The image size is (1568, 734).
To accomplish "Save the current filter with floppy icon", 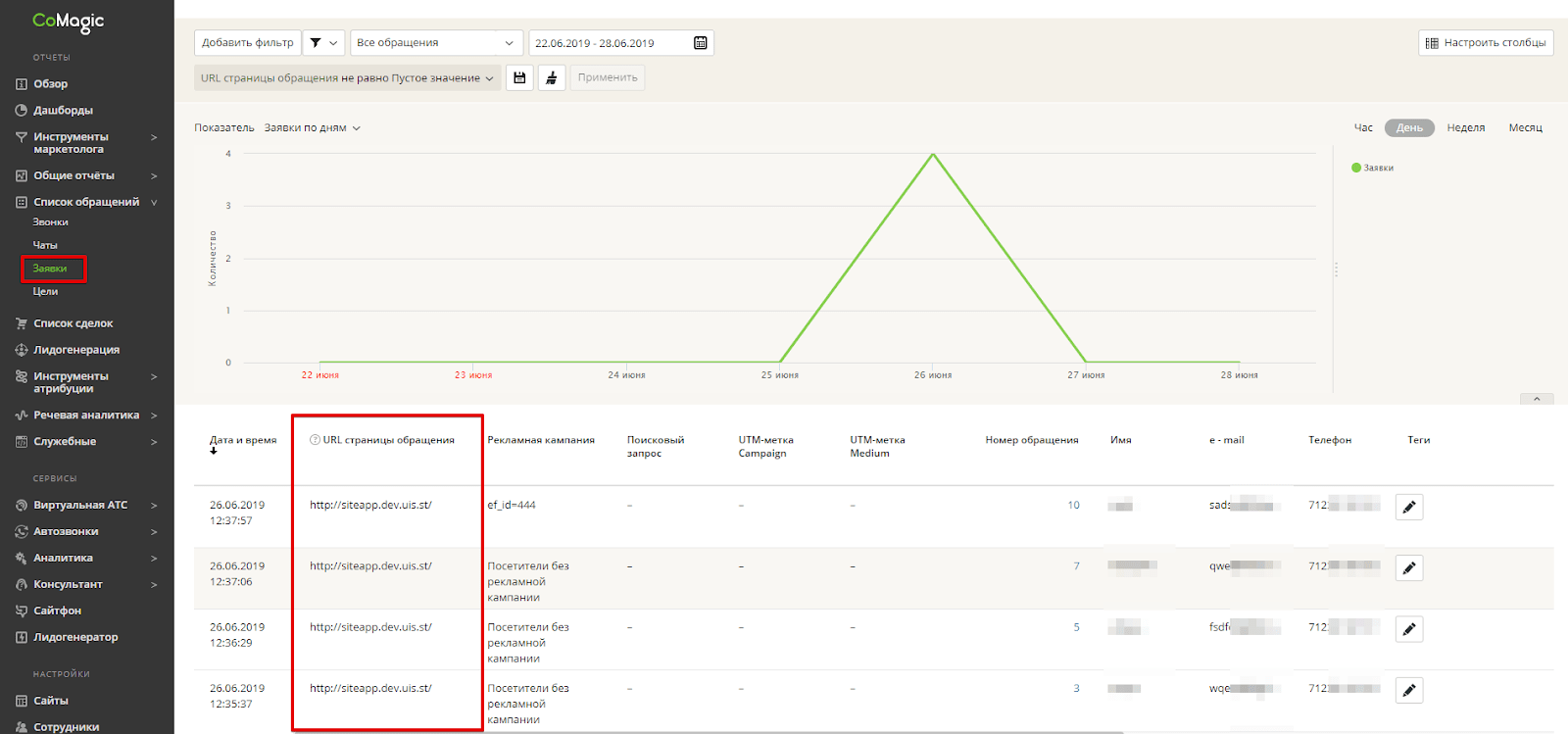I will [519, 77].
